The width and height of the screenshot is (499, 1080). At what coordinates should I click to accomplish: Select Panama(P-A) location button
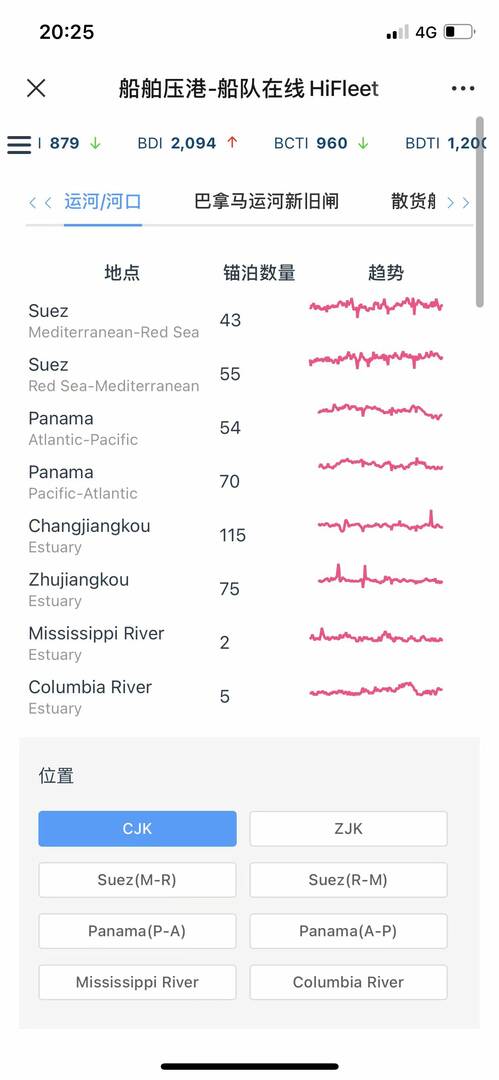point(137,931)
